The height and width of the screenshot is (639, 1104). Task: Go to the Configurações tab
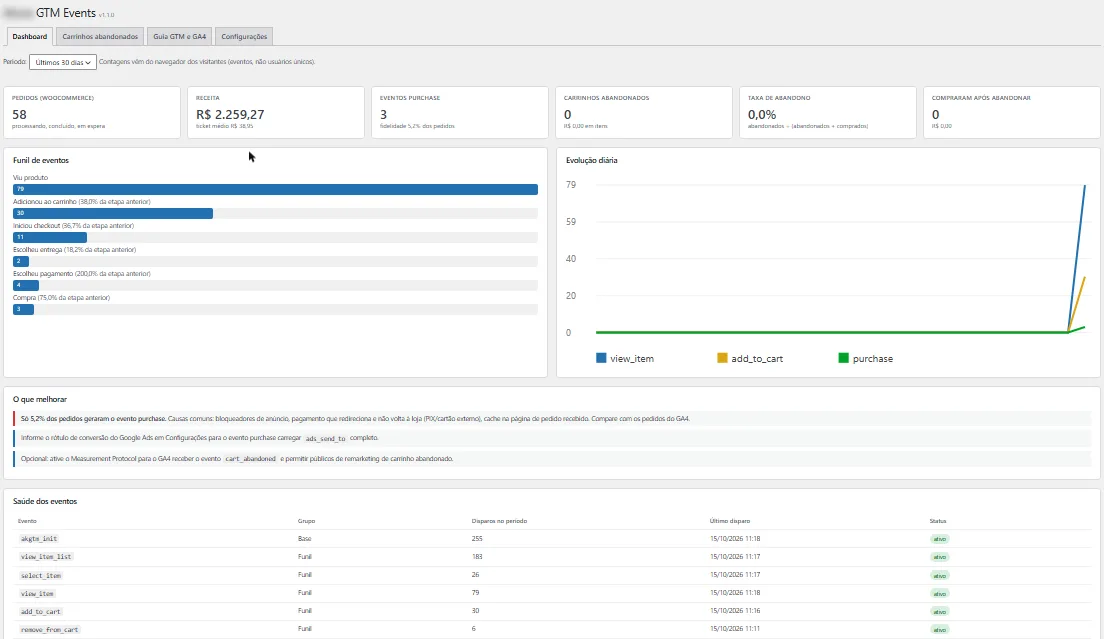[x=244, y=37]
